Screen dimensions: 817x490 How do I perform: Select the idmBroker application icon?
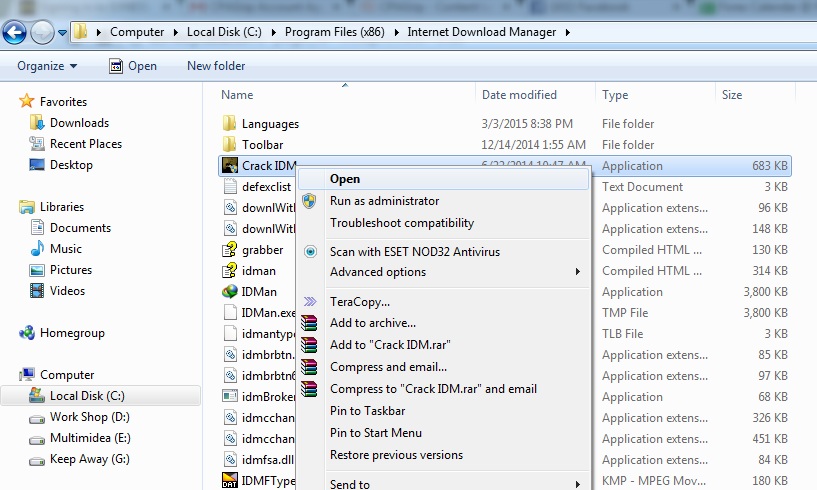[230, 396]
